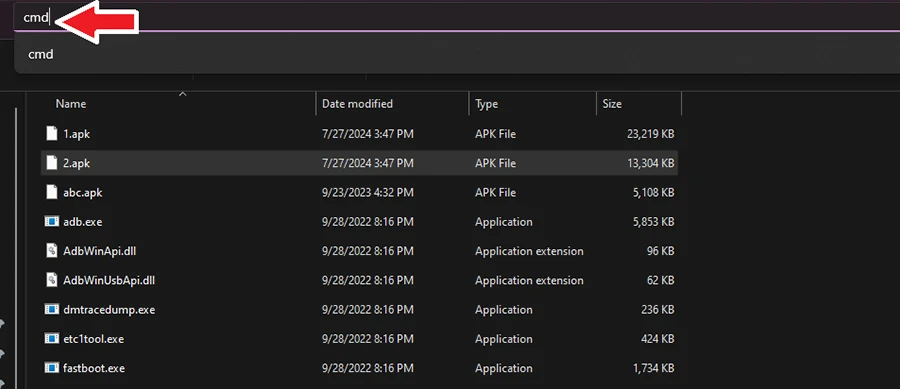Sort files by the Name column
The image size is (900, 389).
71,104
